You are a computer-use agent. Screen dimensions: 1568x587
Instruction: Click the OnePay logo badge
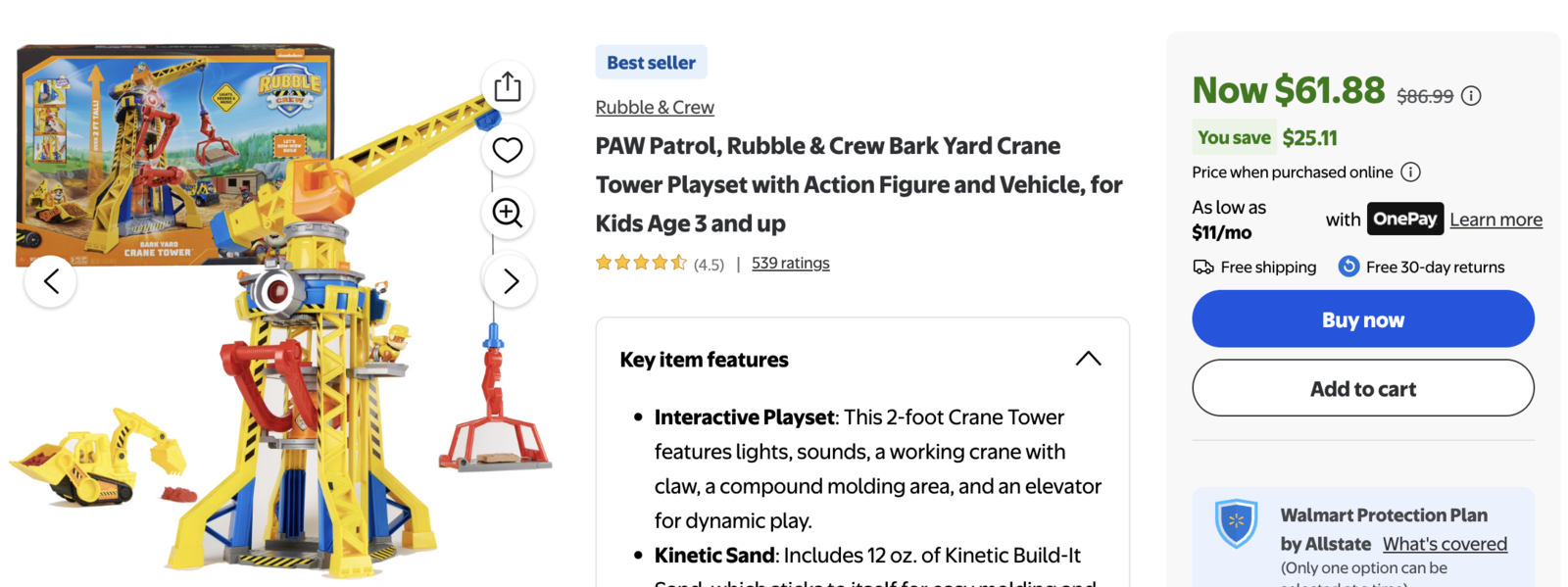(x=1404, y=219)
